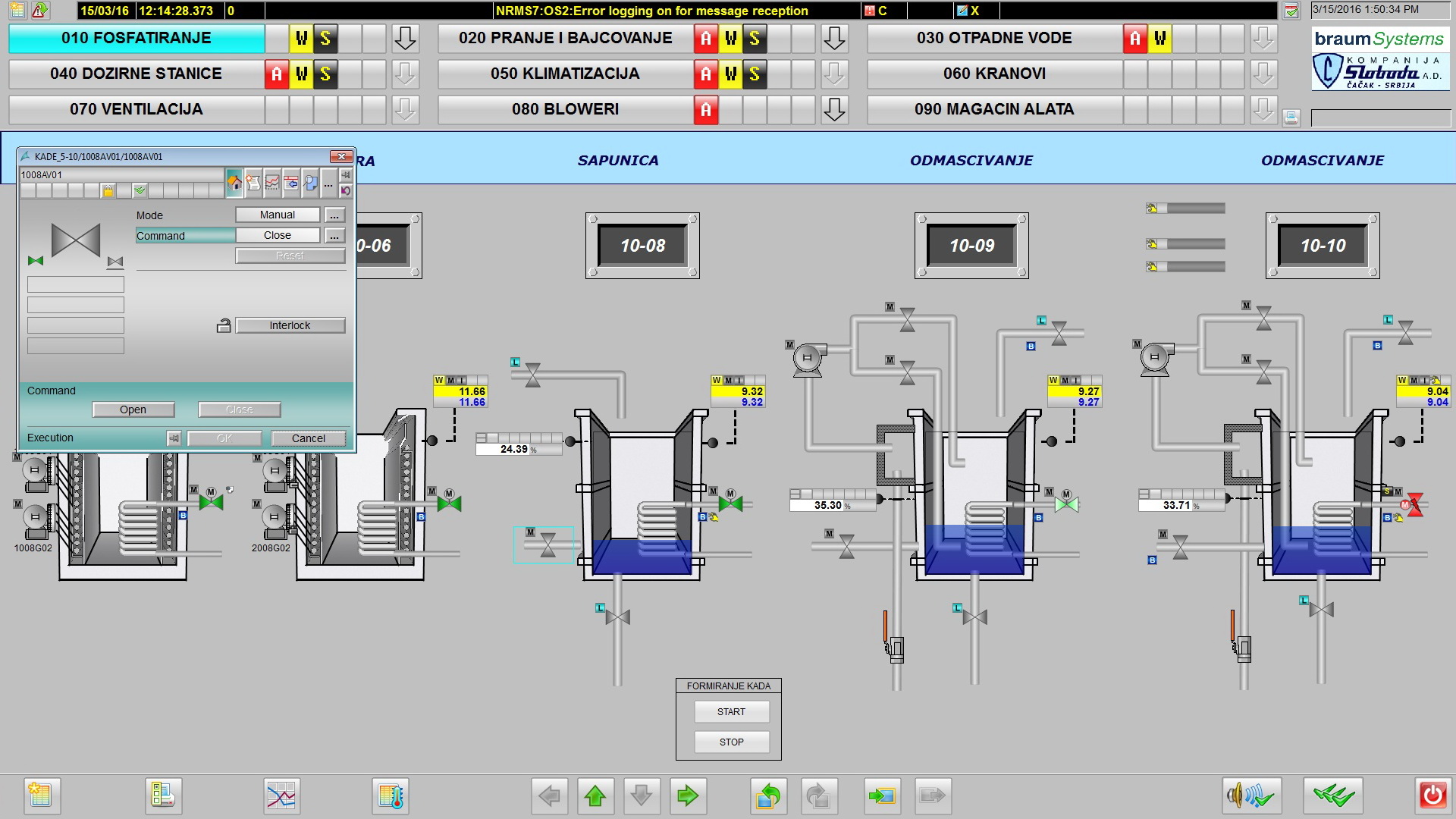The height and width of the screenshot is (819, 1456).
Task: Open the trend view icon in faceplate
Action: click(x=271, y=183)
